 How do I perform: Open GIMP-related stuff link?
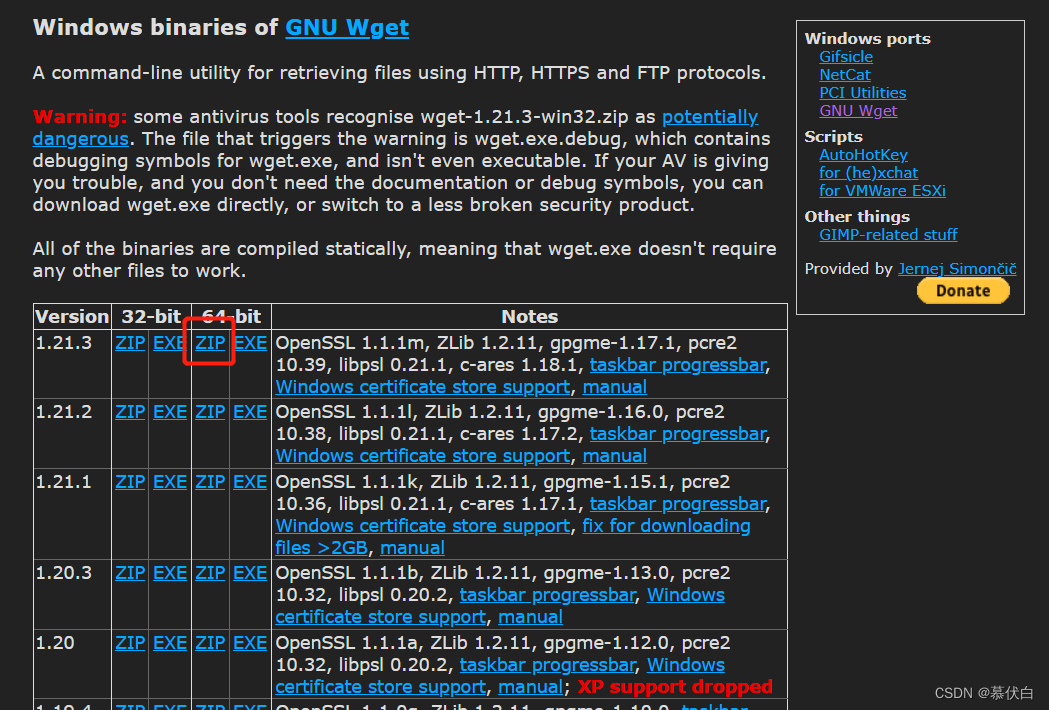pos(888,235)
